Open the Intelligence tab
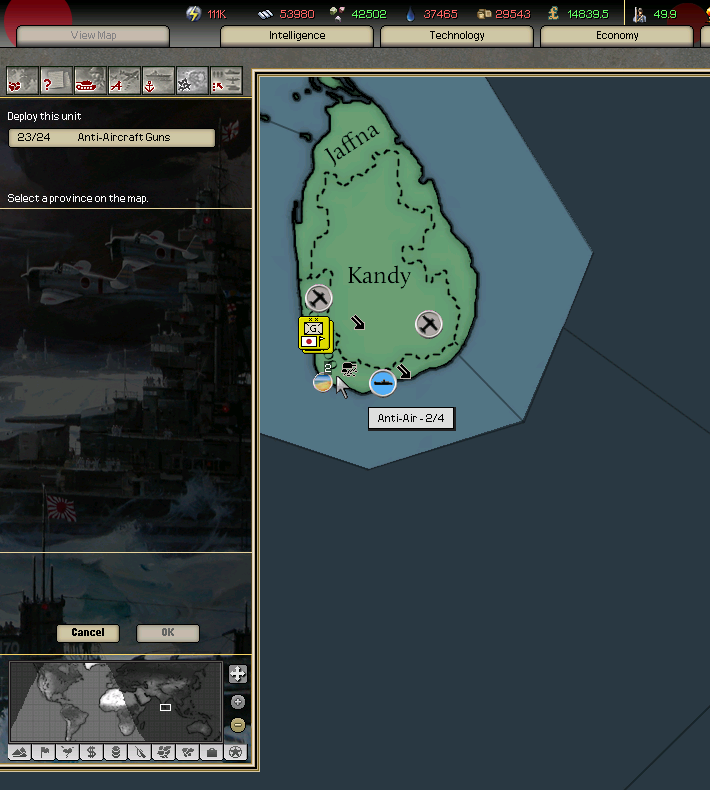 point(297,36)
